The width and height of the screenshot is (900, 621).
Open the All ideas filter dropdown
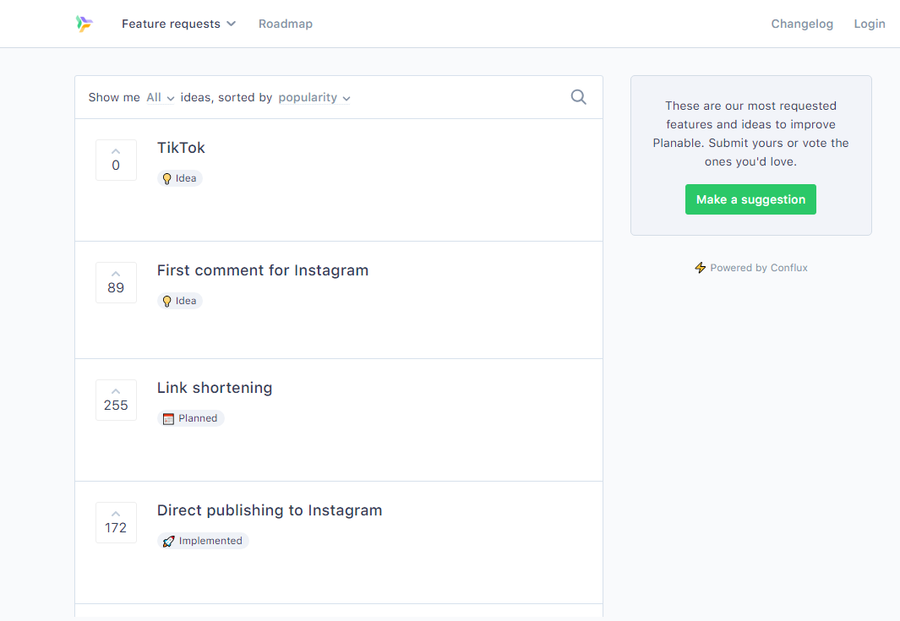pos(160,98)
